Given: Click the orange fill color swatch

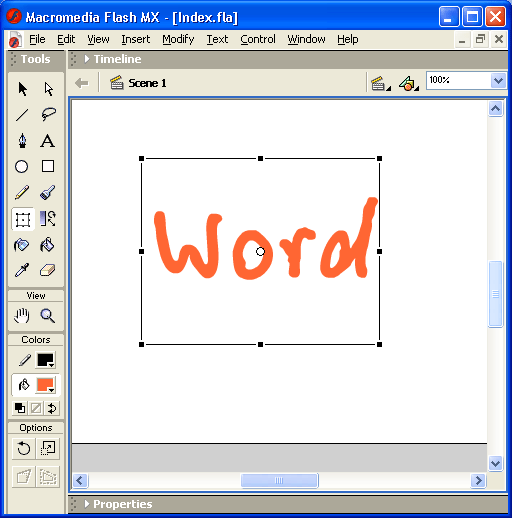Looking at the screenshot, I should [46, 385].
